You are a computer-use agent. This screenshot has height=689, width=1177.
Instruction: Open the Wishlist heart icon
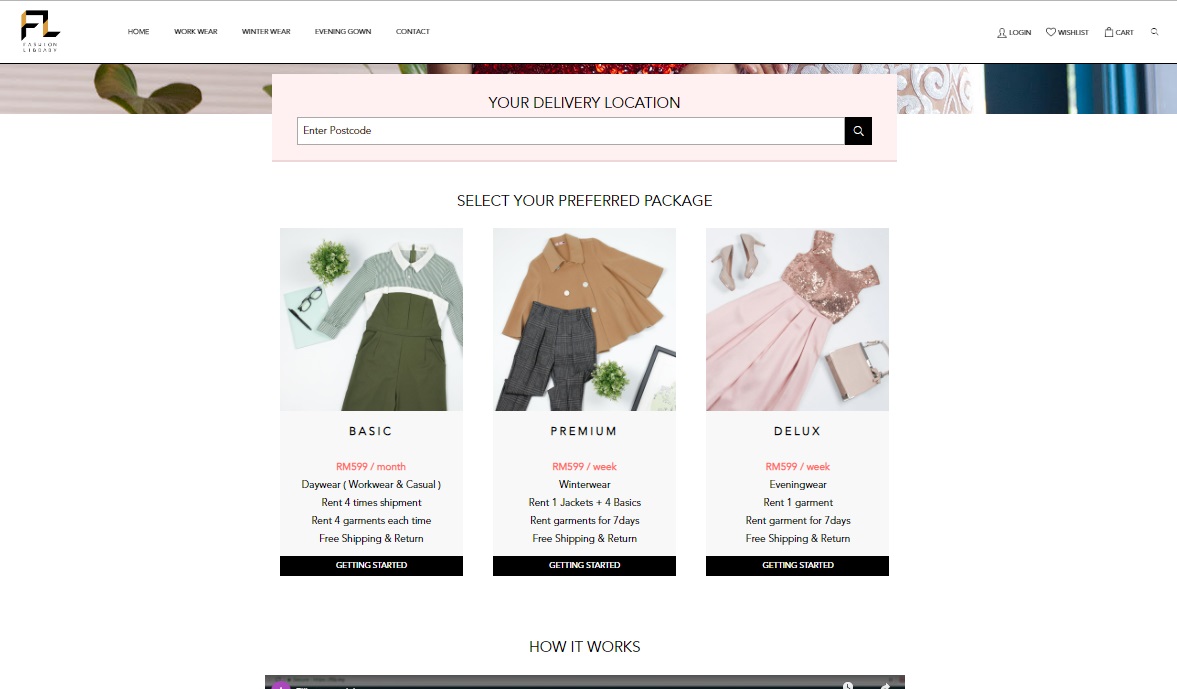tap(1051, 32)
